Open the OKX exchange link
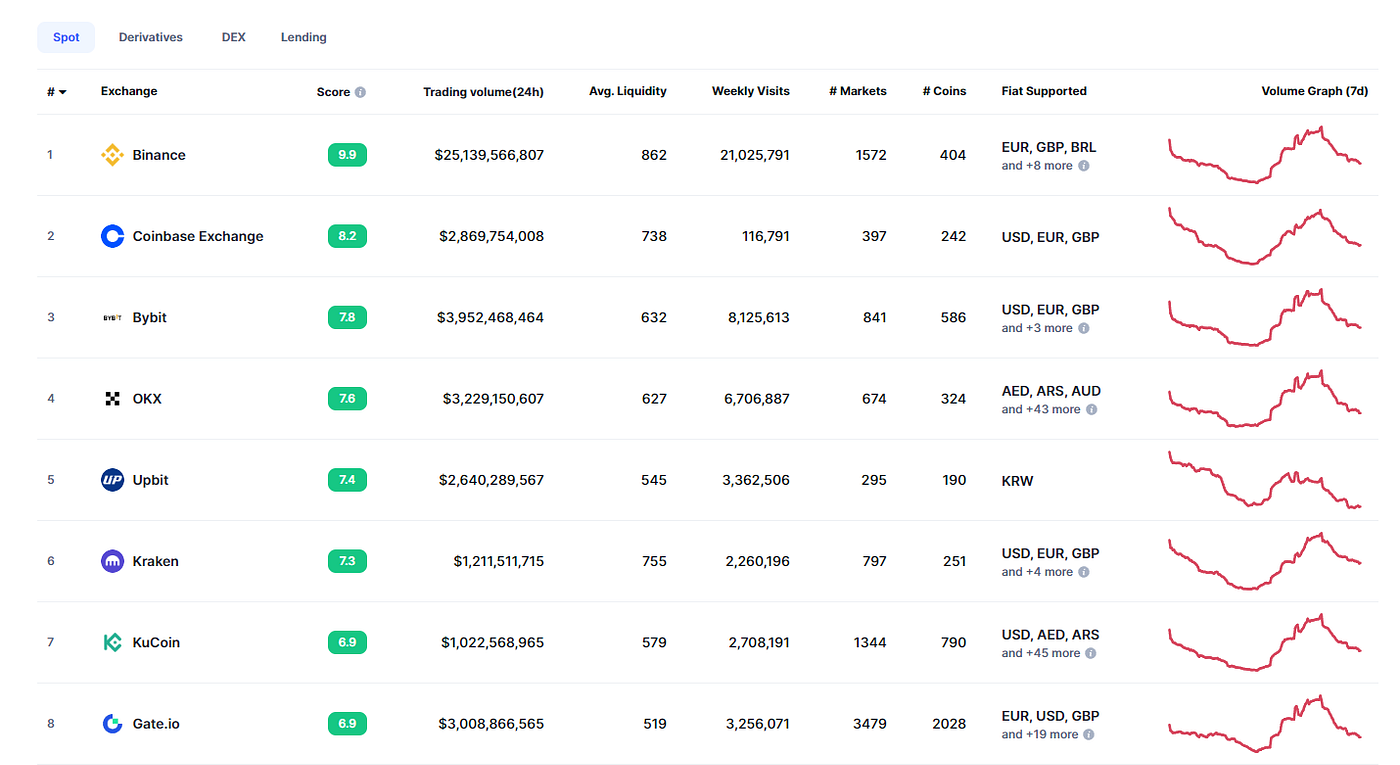The image size is (1400, 765). (147, 398)
